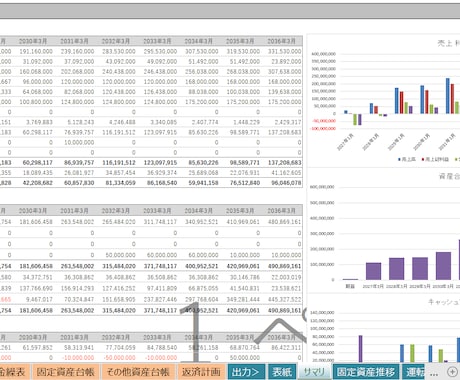Select cell with value 41,162,605

(286, 173)
